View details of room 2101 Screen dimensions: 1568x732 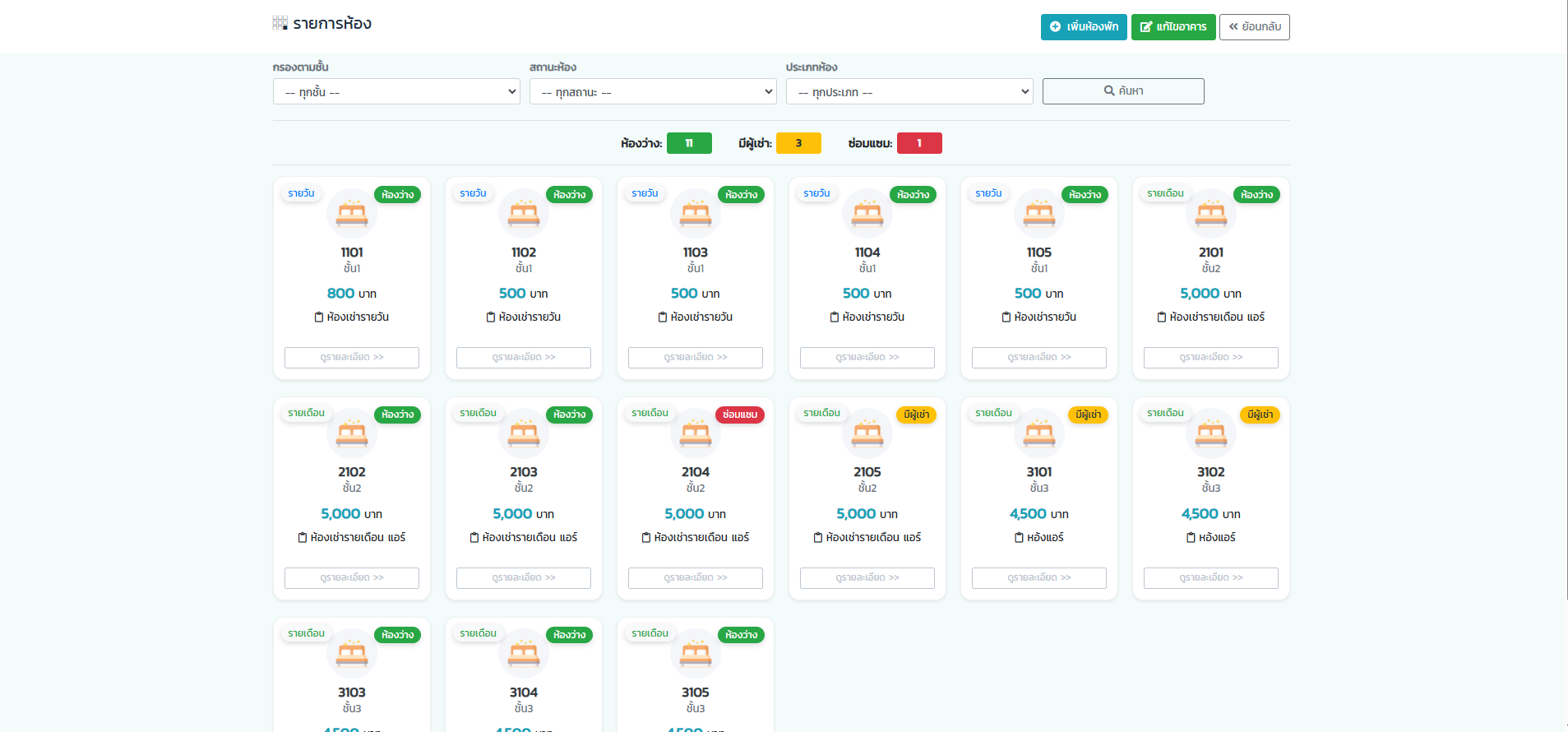click(x=1211, y=357)
